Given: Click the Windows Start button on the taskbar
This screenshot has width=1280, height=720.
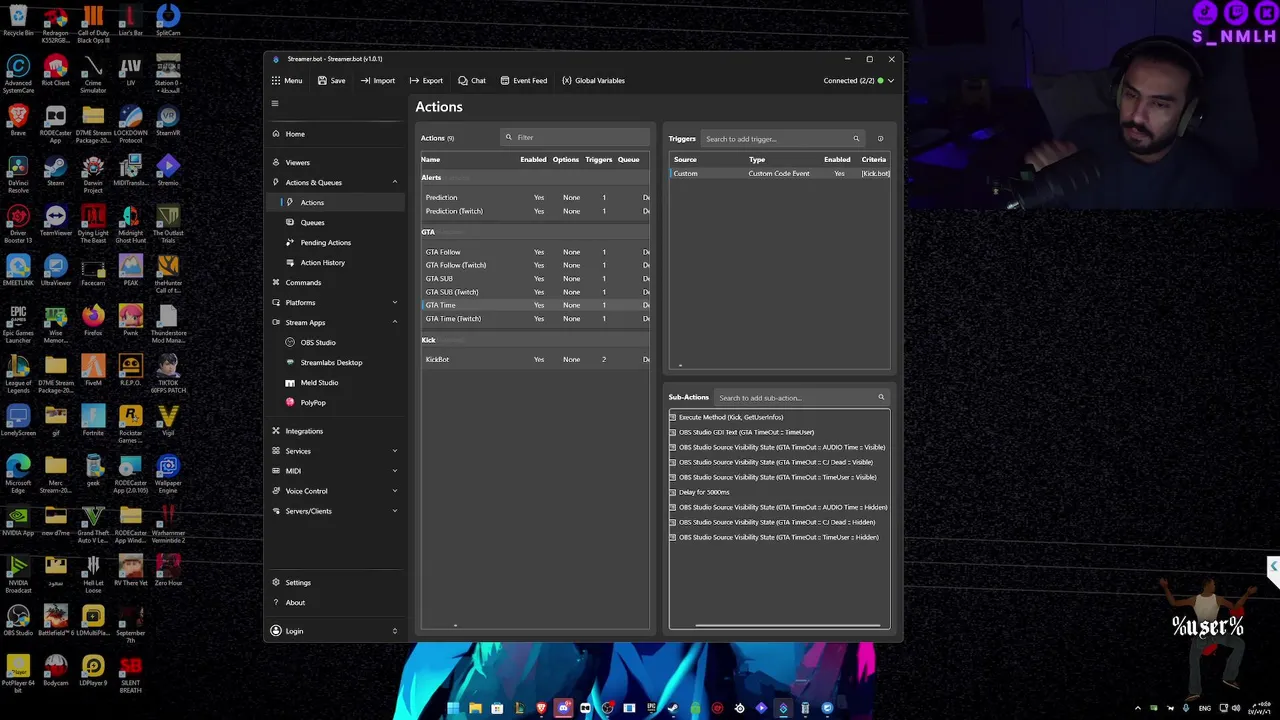Looking at the screenshot, I should tap(453, 708).
